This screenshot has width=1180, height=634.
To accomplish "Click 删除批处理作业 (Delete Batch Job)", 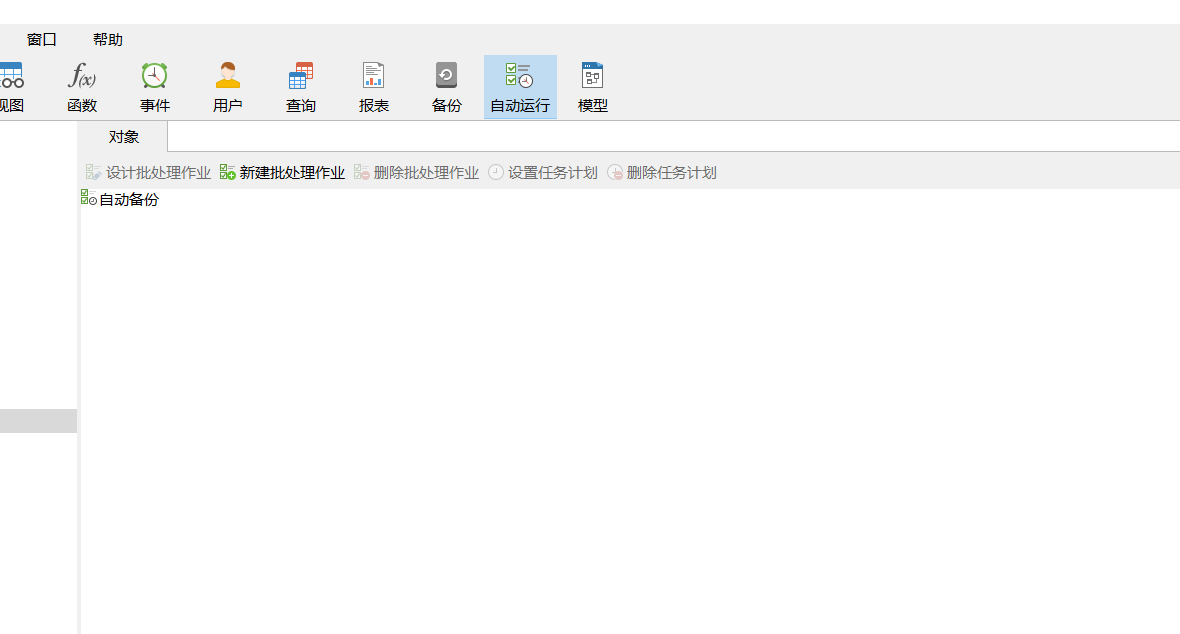I will point(416,173).
